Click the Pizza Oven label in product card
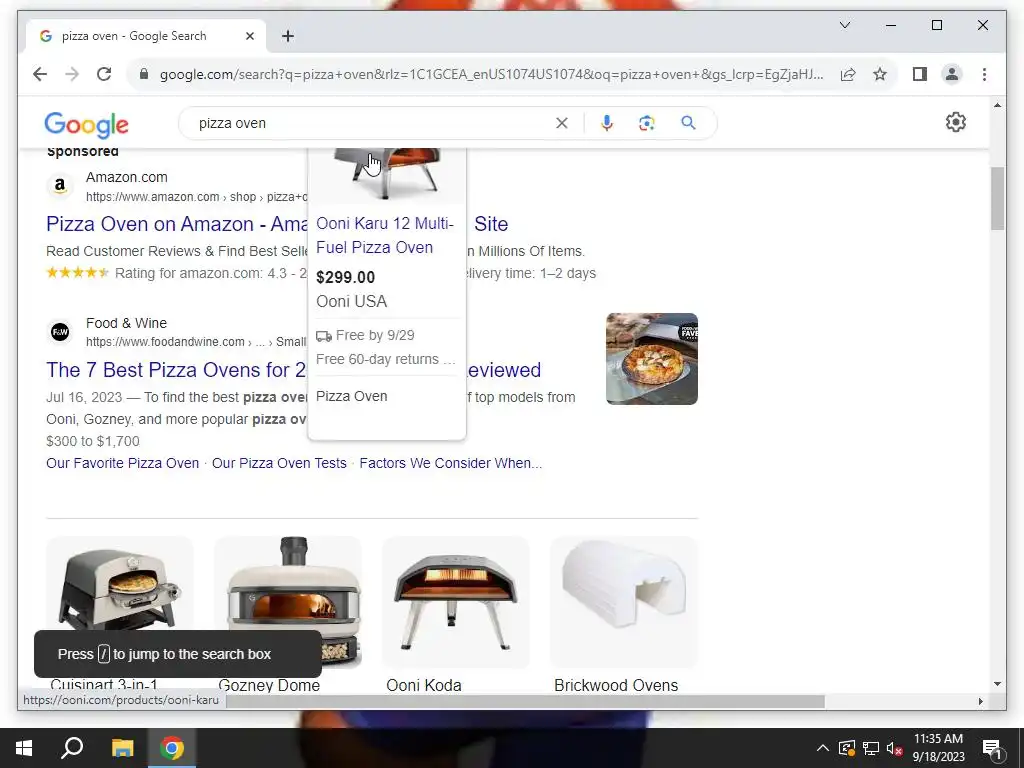This screenshot has width=1024, height=768. (351, 396)
